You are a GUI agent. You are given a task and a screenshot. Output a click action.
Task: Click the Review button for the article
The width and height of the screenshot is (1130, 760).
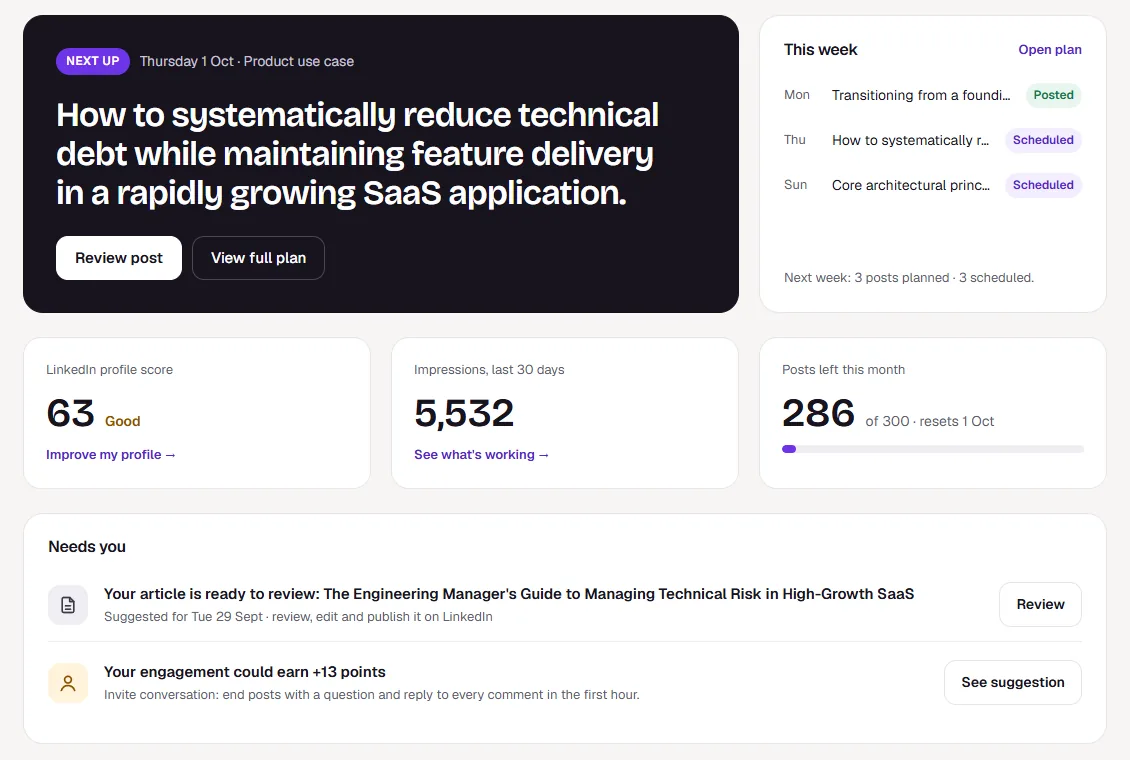(1040, 604)
